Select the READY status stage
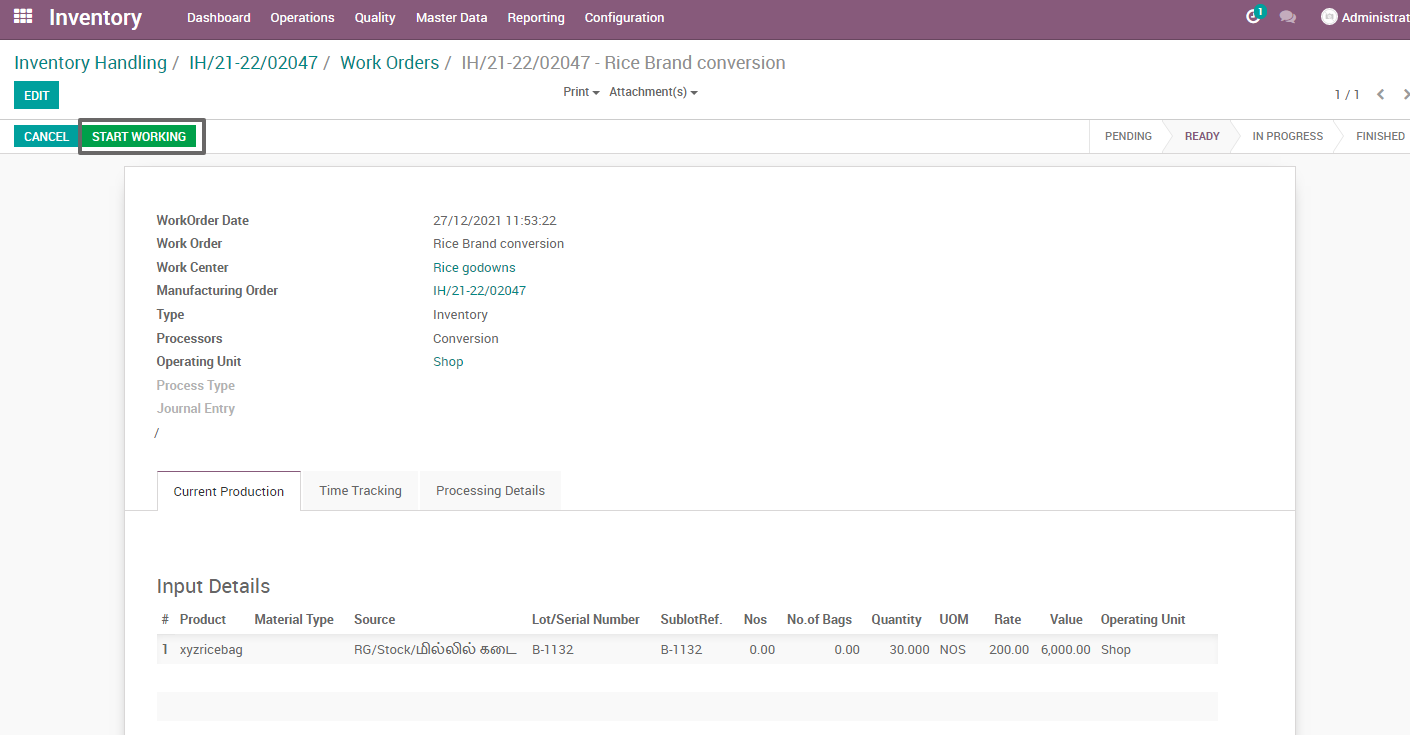 [1202, 136]
